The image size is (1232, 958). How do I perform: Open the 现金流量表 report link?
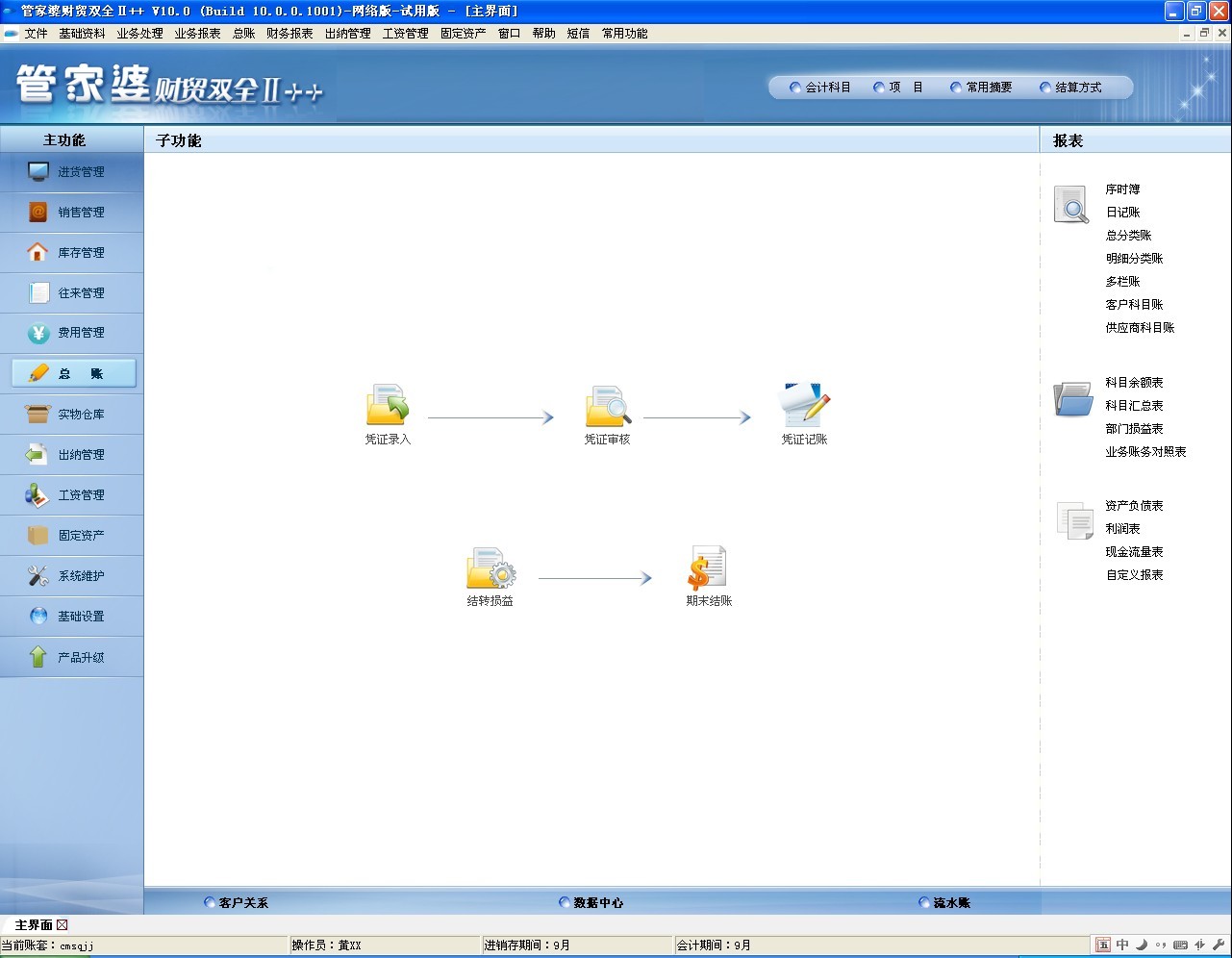click(1134, 552)
